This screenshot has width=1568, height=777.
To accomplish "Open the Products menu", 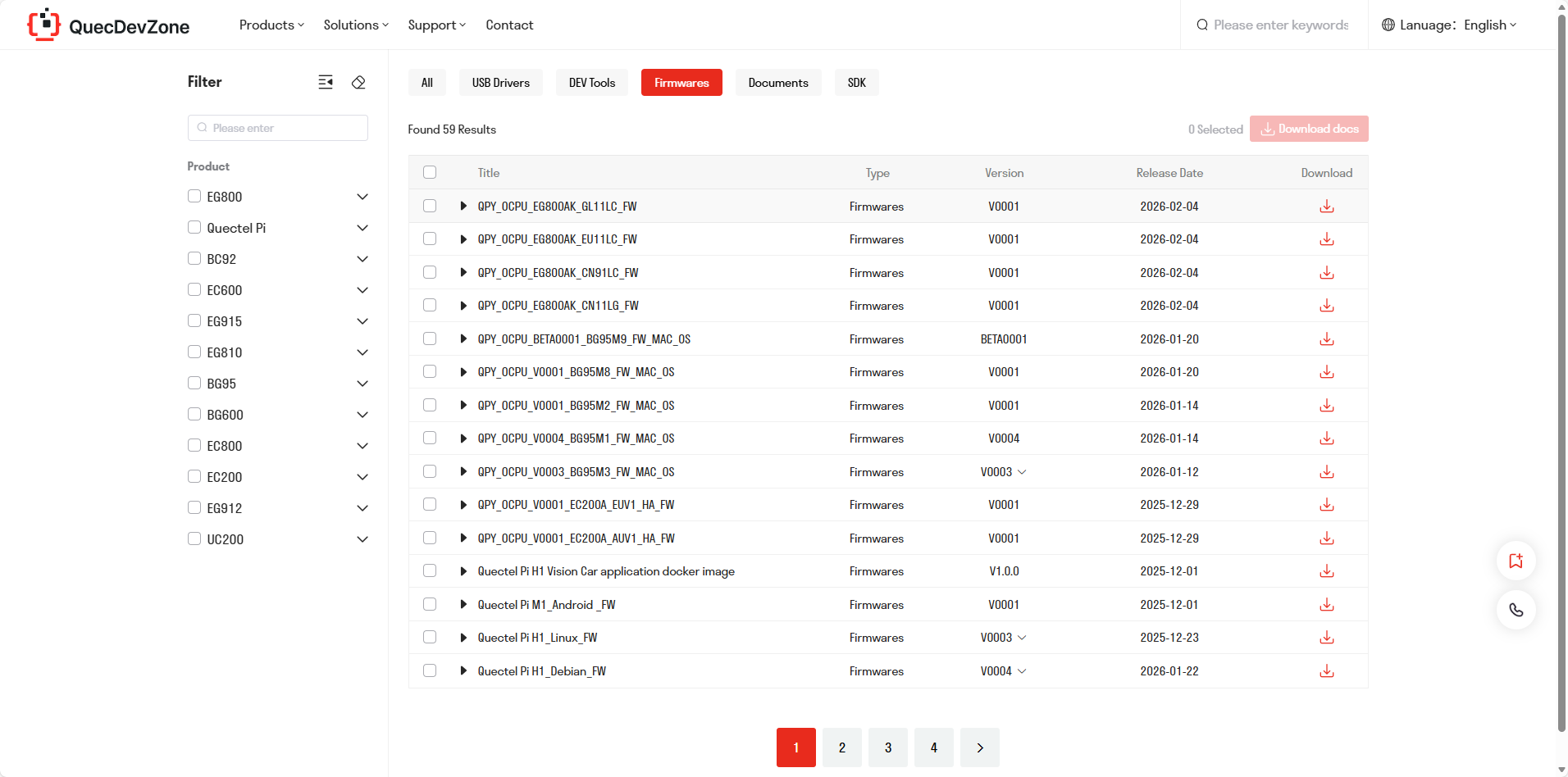I will pyautogui.click(x=271, y=25).
